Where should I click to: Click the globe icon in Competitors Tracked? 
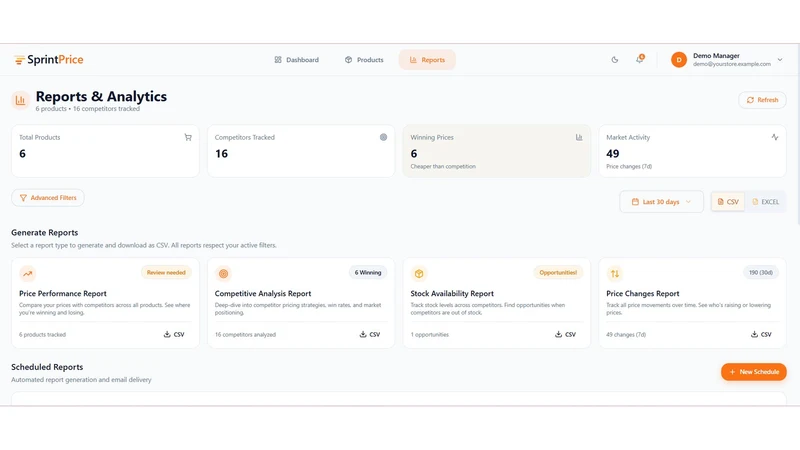pos(383,137)
